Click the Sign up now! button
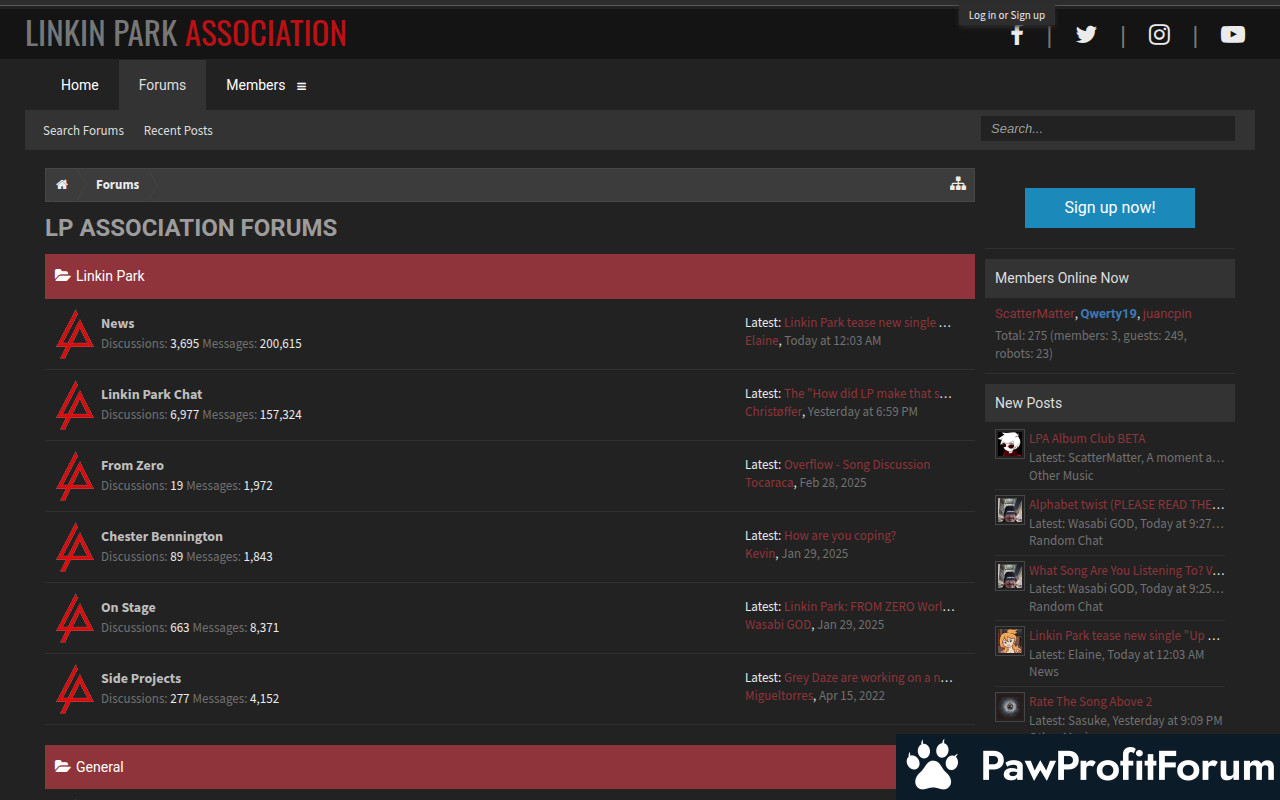 coord(1110,208)
